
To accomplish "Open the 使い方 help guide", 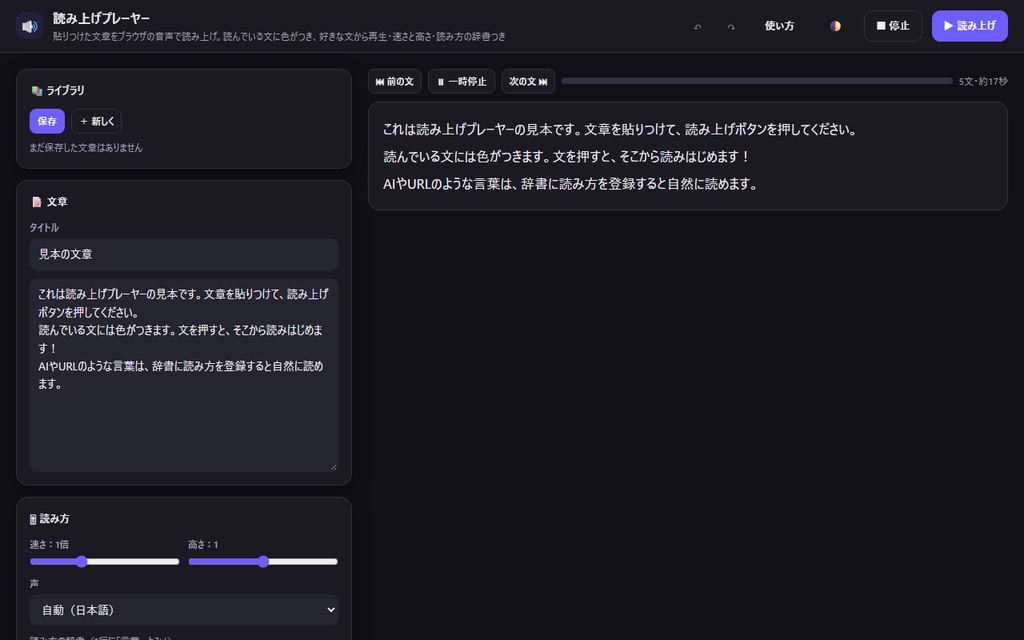I will [779, 26].
